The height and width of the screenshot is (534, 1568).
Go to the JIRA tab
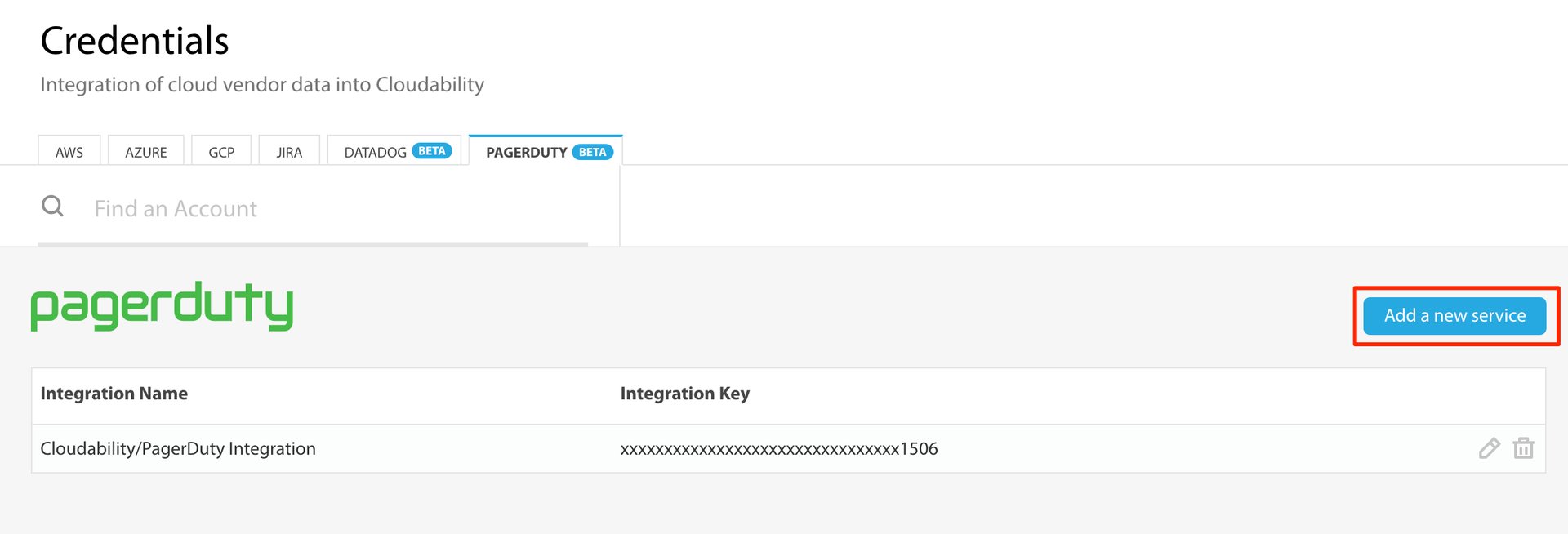pyautogui.click(x=289, y=152)
